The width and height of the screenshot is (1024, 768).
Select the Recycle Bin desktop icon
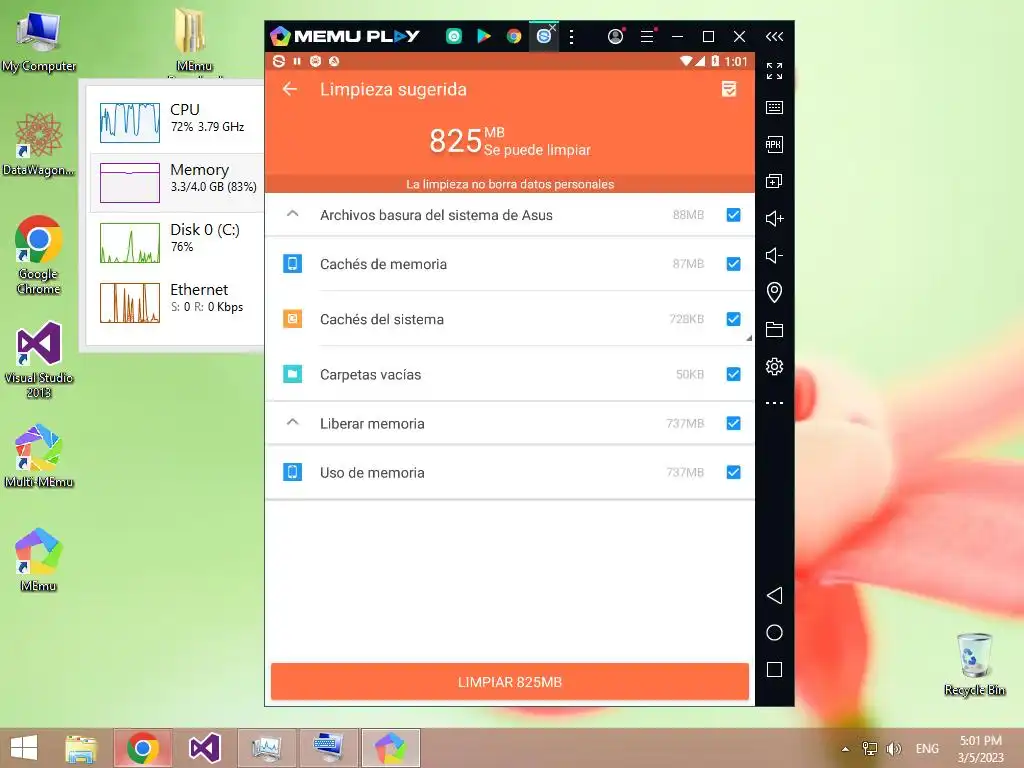pyautogui.click(x=974, y=664)
